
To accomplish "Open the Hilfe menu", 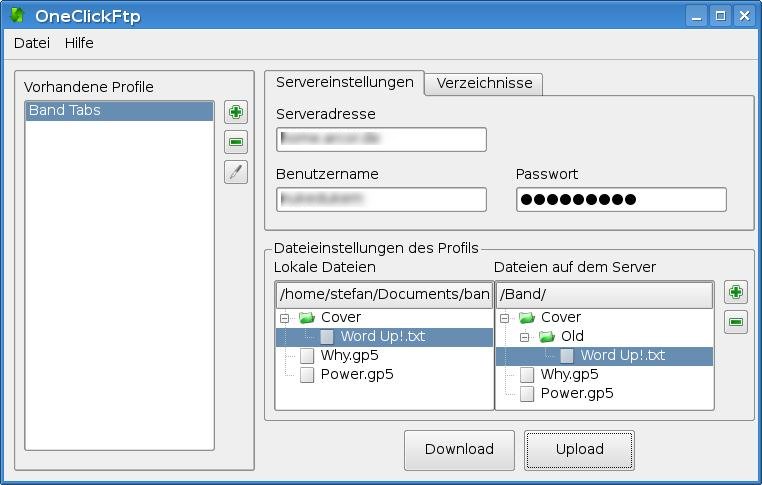I will pyautogui.click(x=79, y=43).
